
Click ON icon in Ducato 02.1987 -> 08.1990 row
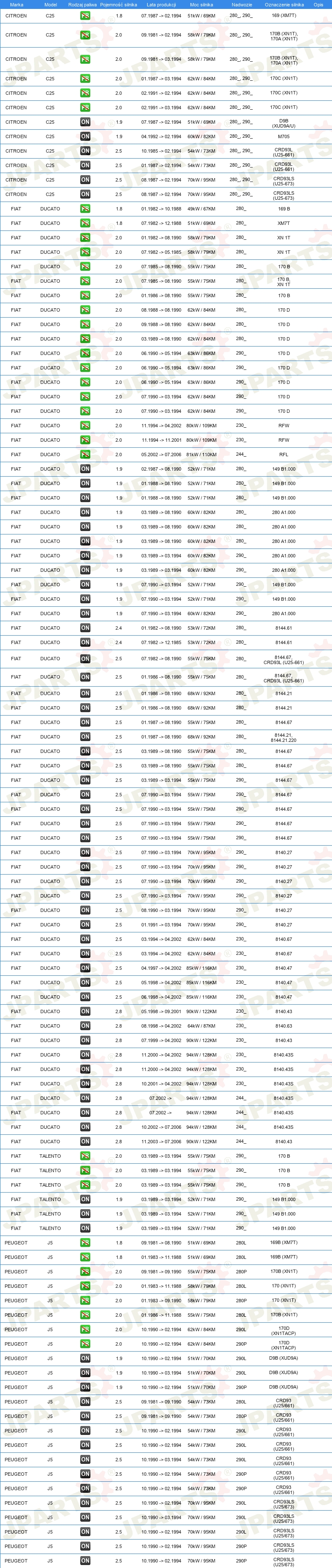point(85,469)
